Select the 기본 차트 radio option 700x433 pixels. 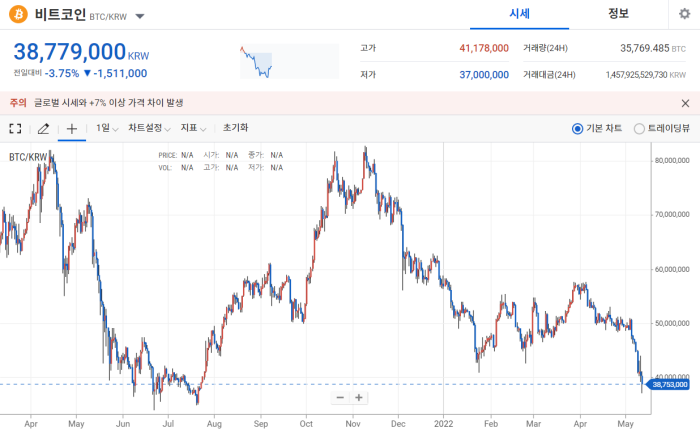coord(577,129)
